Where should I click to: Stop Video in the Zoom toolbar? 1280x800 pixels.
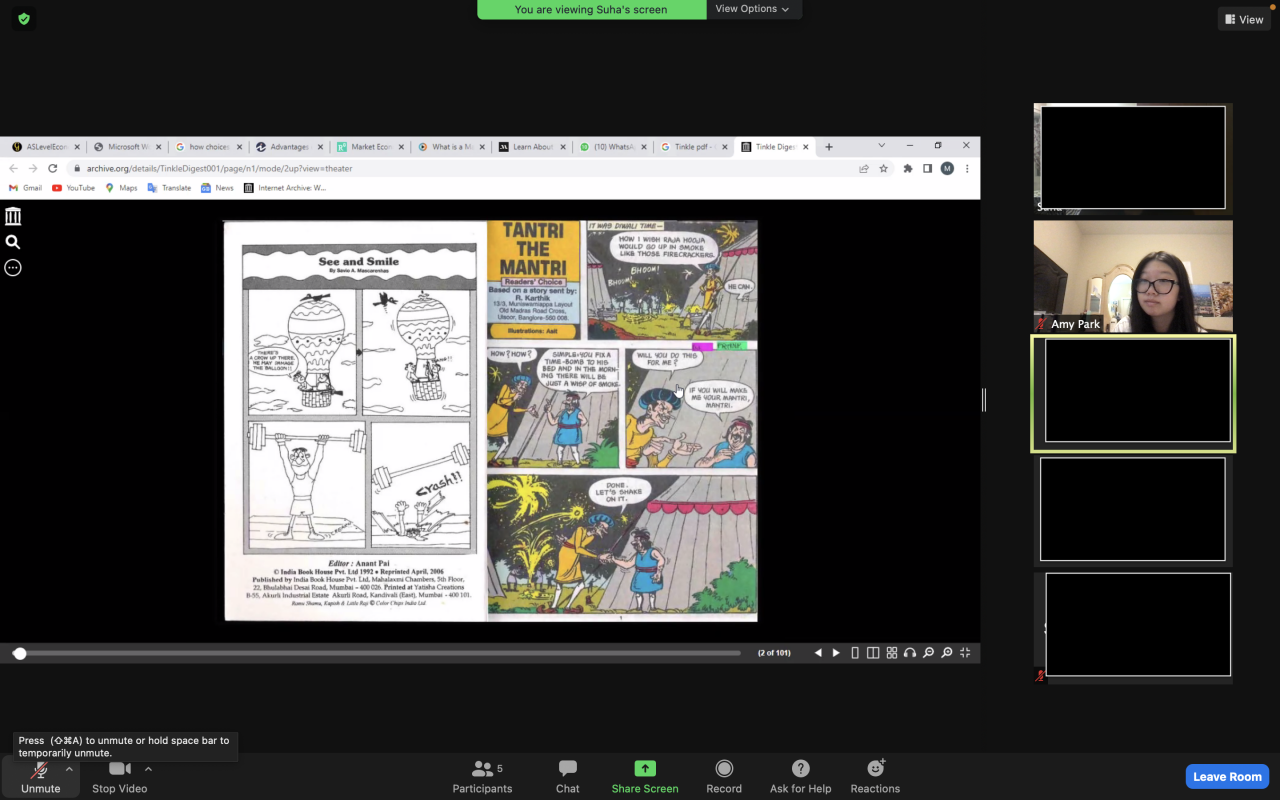(119, 776)
